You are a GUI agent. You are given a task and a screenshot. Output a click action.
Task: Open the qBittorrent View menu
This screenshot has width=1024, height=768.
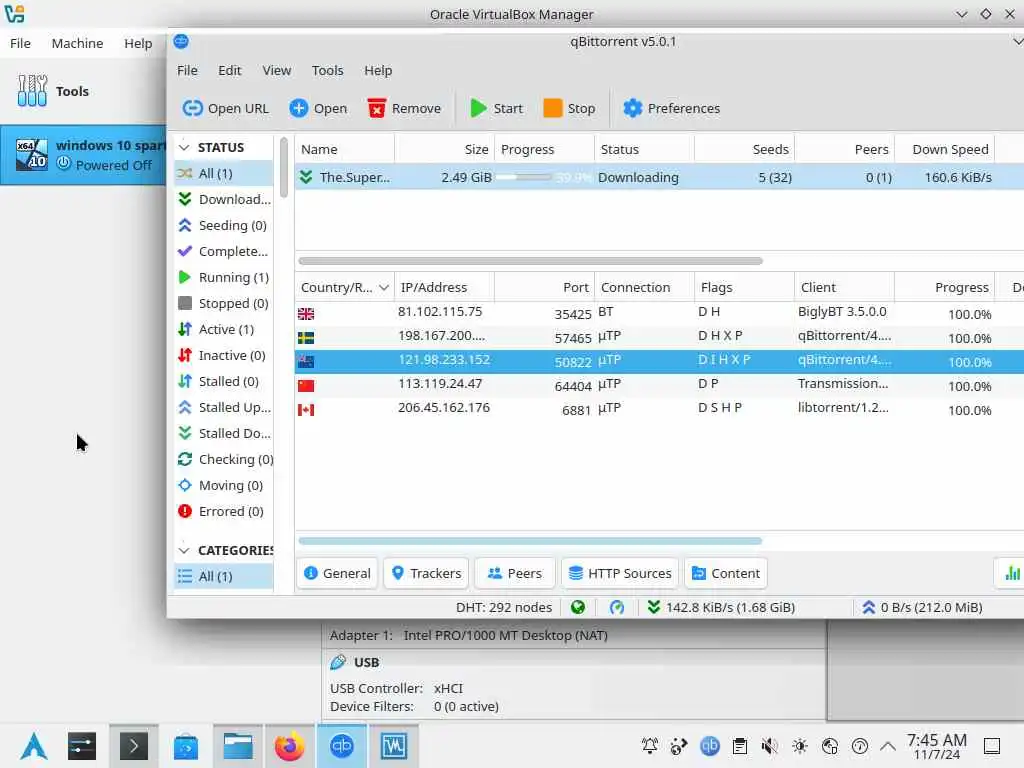(277, 71)
